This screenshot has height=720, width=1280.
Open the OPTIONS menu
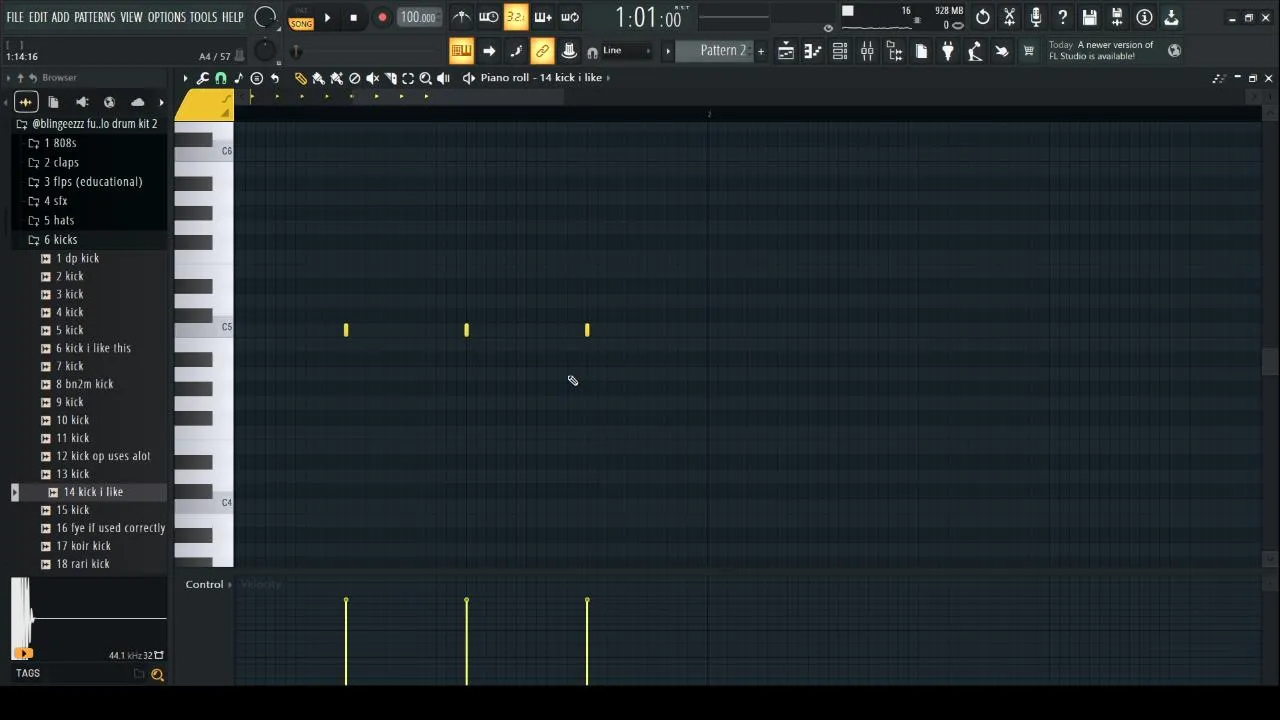click(166, 17)
